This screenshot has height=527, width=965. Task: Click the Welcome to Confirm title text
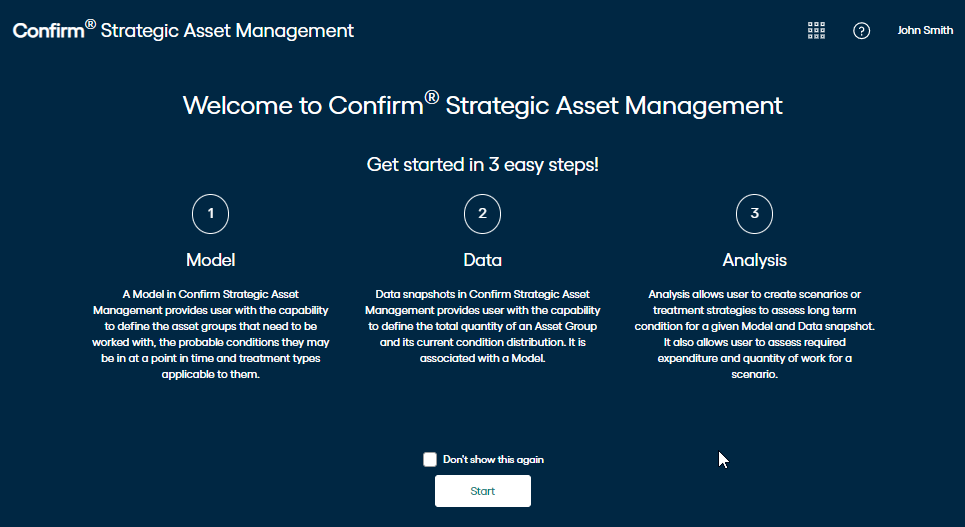(482, 105)
